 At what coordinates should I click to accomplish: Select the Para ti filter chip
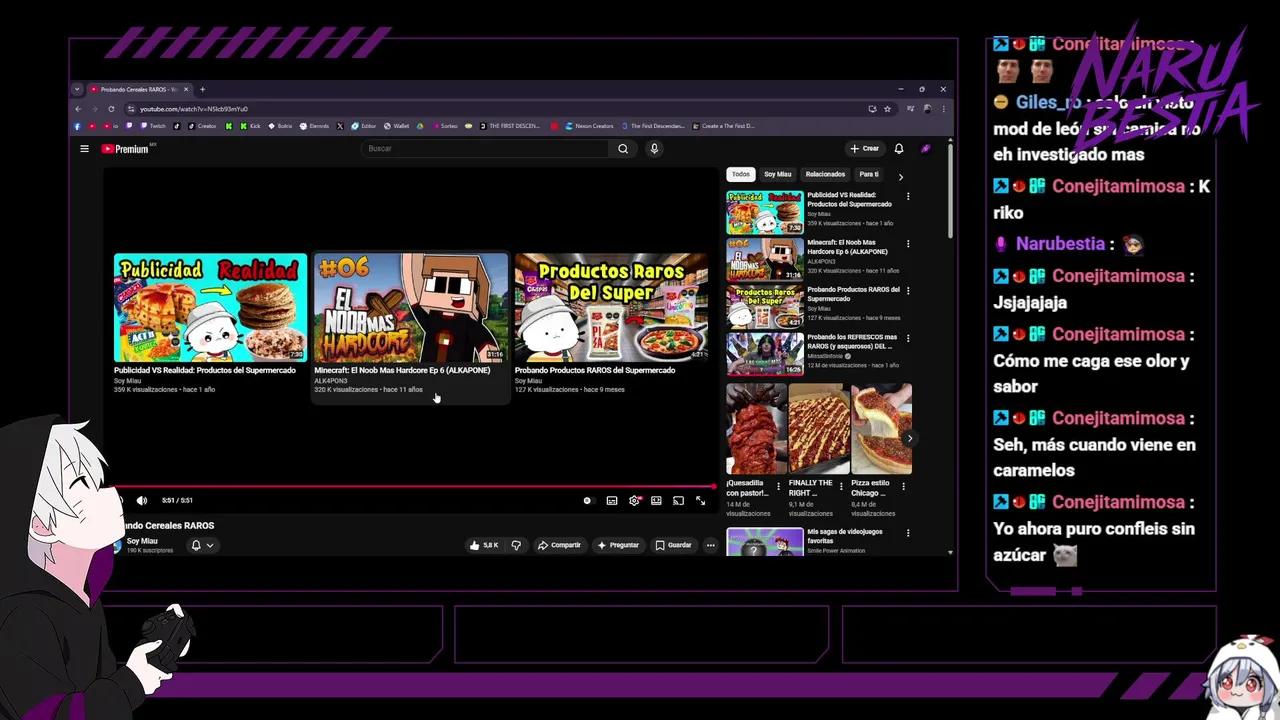pyautogui.click(x=869, y=174)
